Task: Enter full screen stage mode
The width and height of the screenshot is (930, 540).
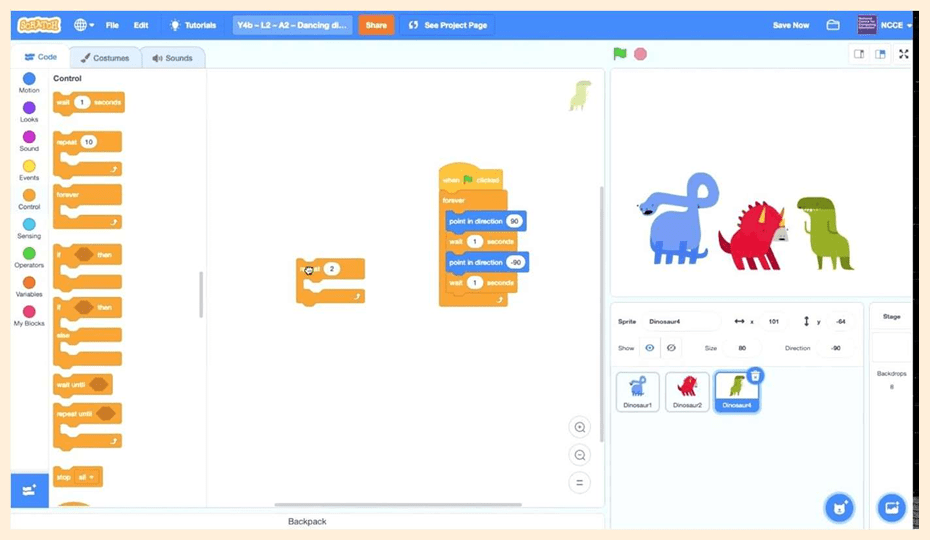Action: 904,54
